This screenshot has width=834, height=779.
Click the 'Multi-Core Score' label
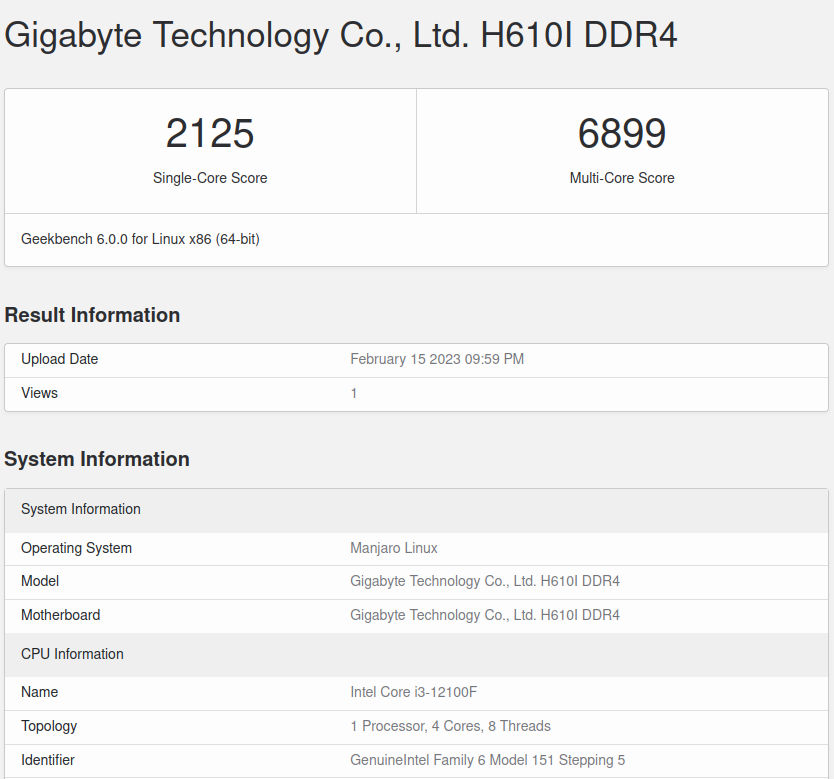pyautogui.click(x=622, y=178)
